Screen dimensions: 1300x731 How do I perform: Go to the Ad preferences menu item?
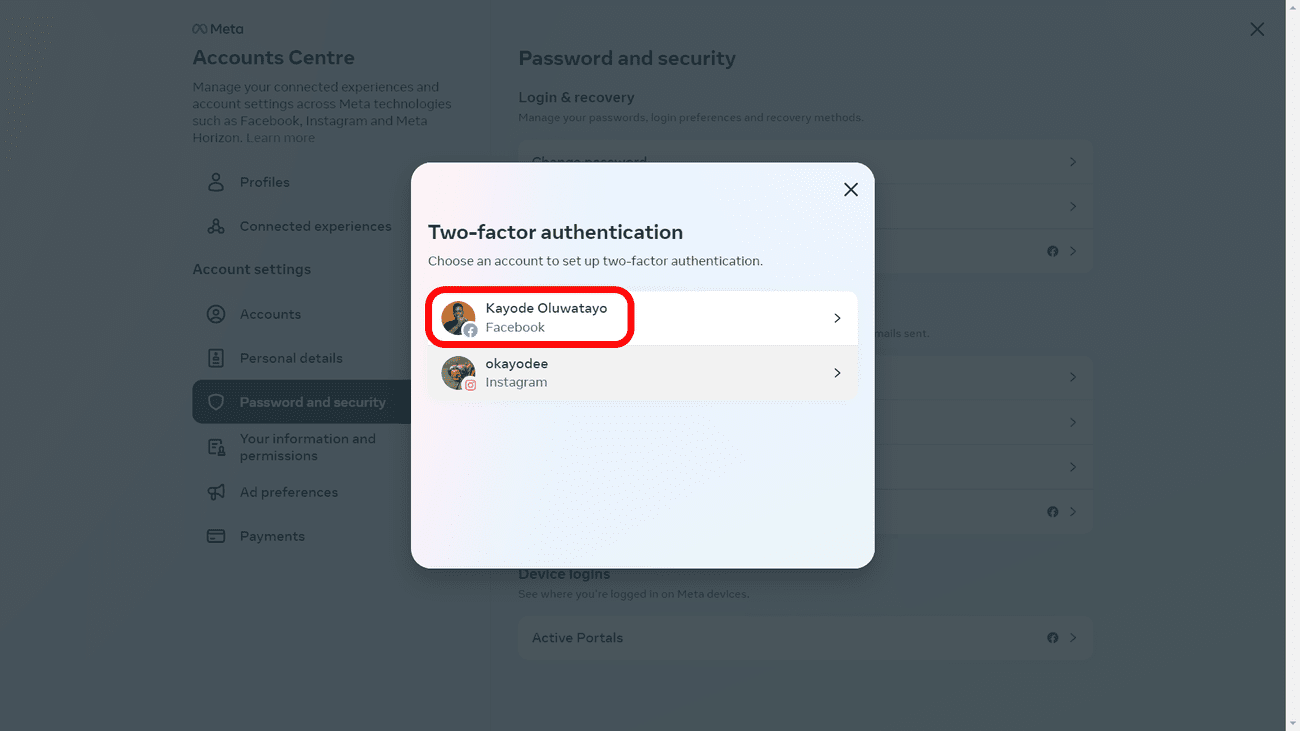coord(289,492)
